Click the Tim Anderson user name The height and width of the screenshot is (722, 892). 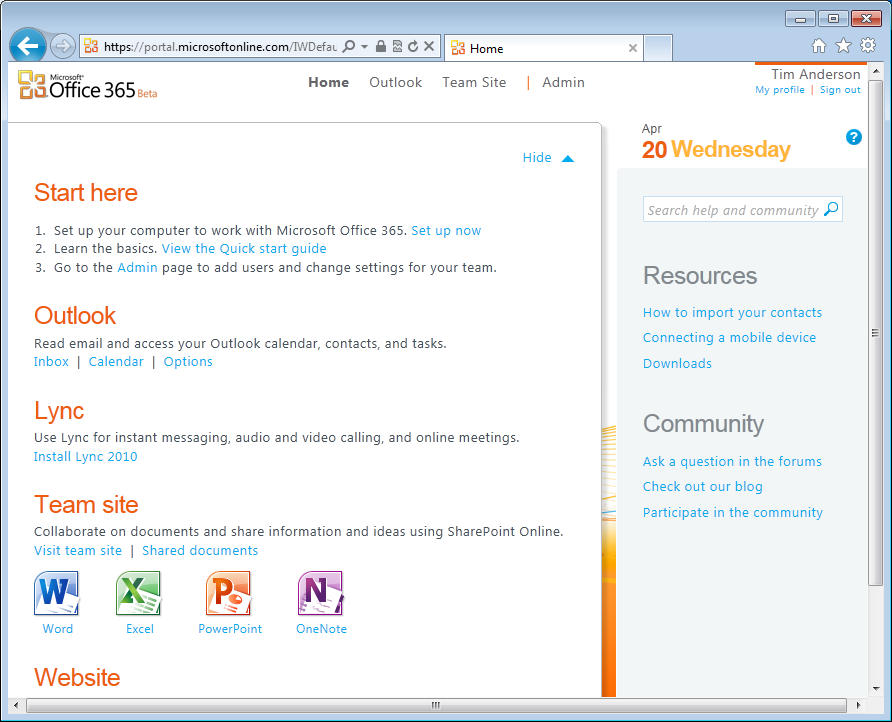click(816, 75)
